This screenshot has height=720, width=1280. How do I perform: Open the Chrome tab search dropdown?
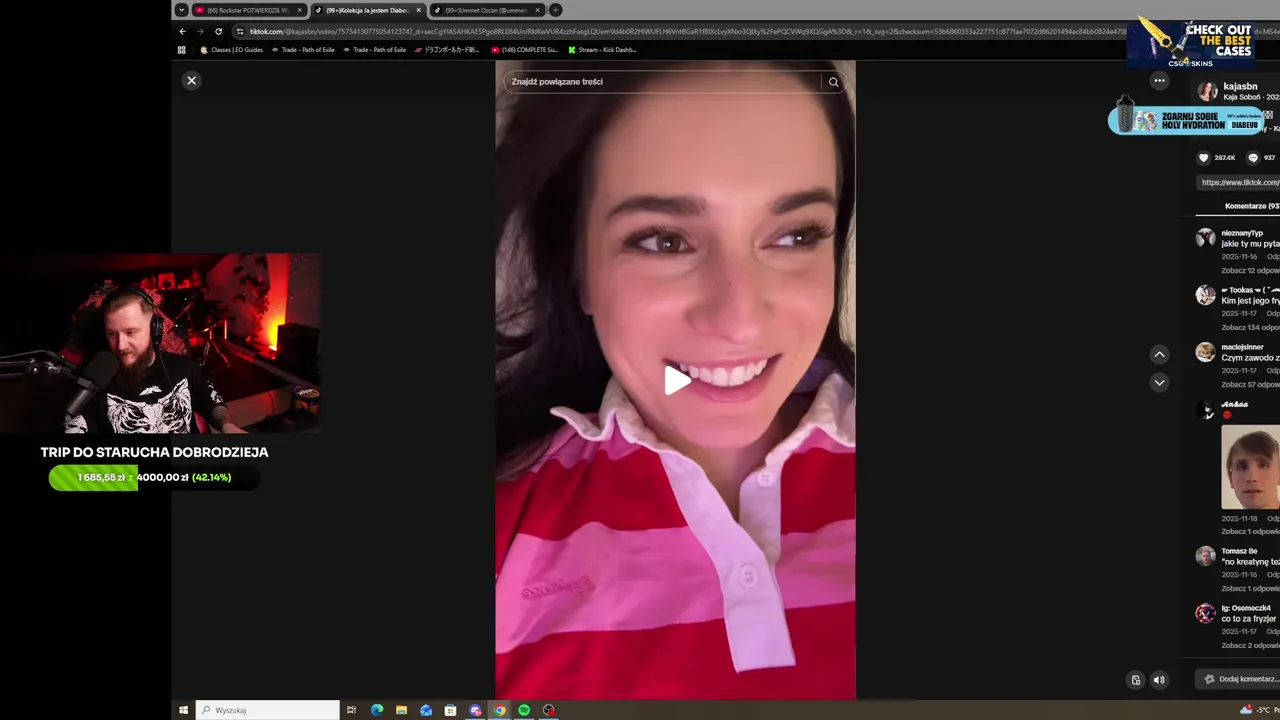(x=180, y=10)
